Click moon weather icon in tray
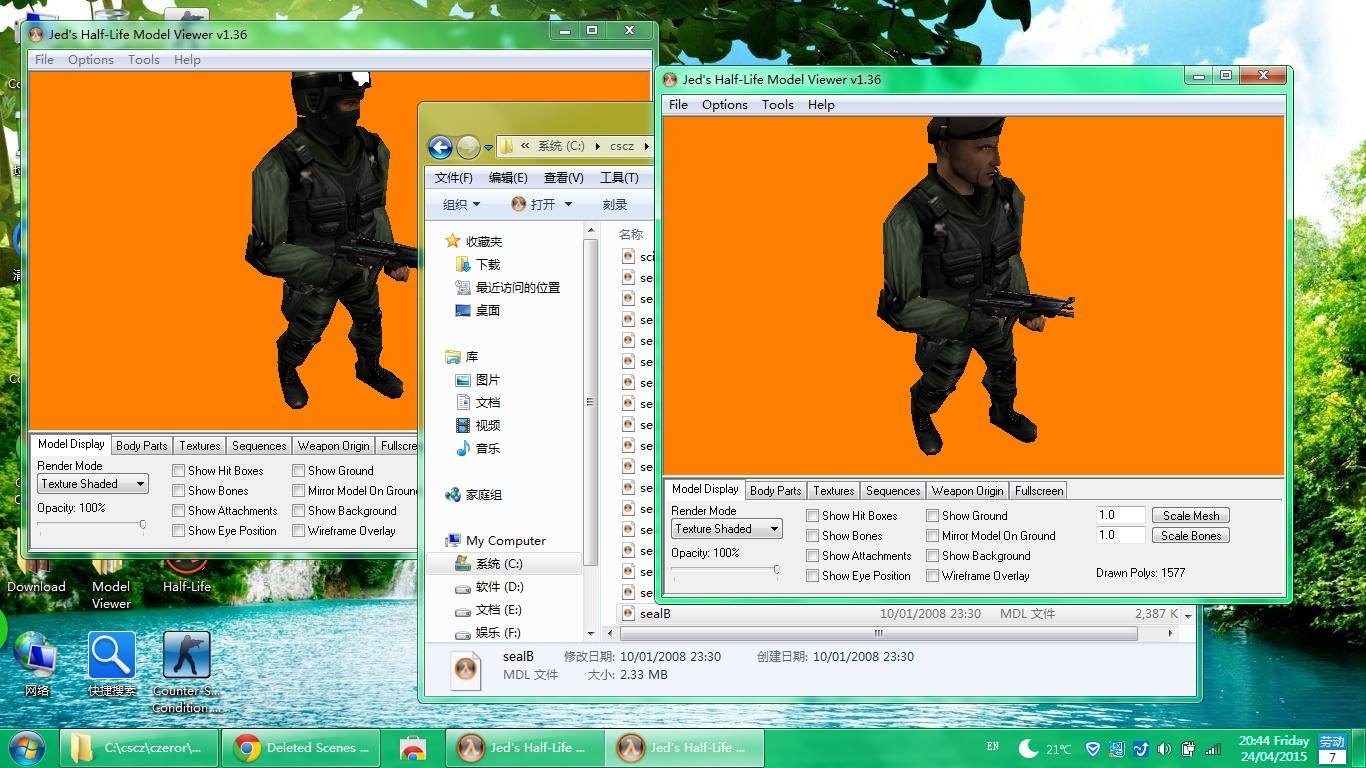 pyautogui.click(x=1027, y=748)
